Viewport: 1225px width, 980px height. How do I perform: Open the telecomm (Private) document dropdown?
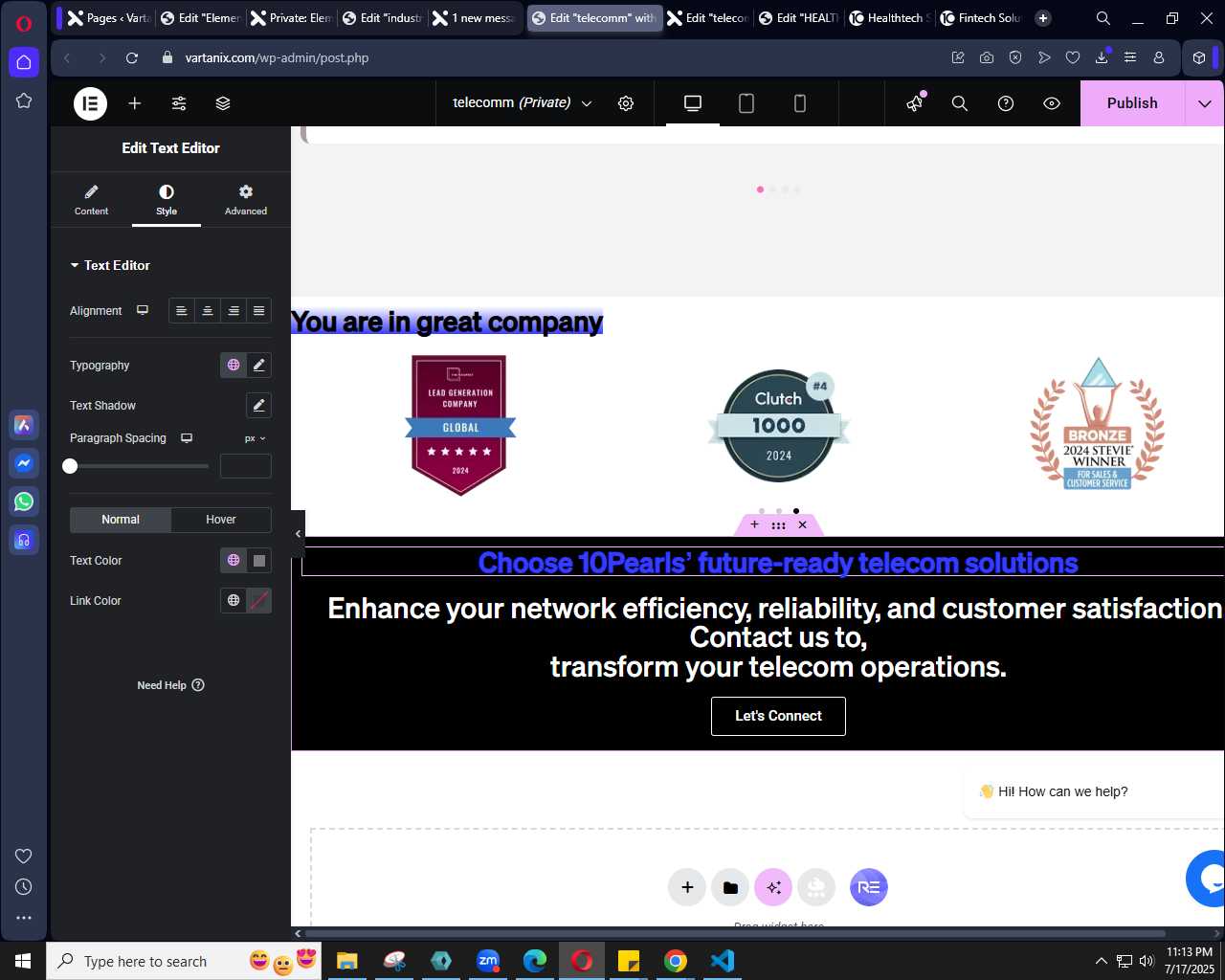(x=522, y=103)
